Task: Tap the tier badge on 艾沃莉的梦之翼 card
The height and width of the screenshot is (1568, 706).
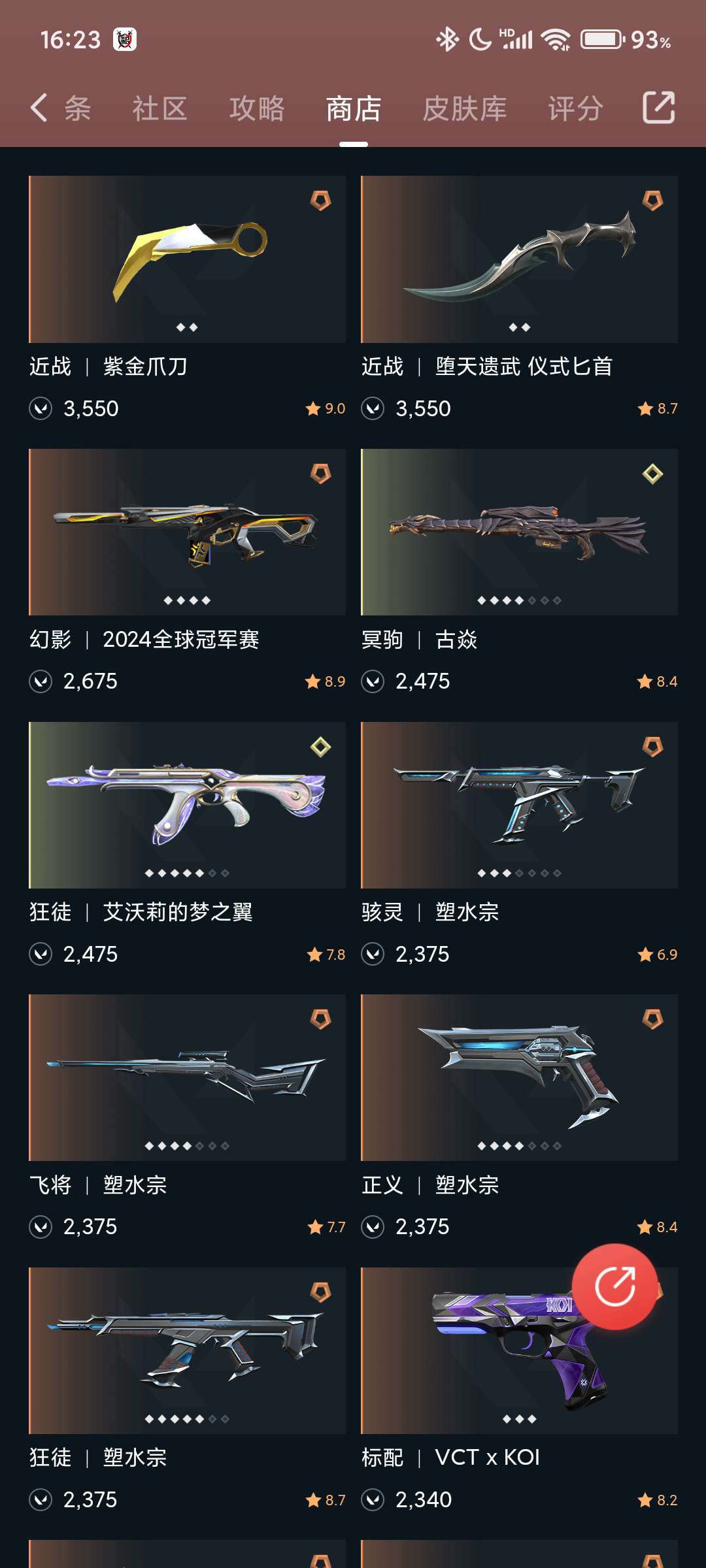Action: (x=320, y=747)
